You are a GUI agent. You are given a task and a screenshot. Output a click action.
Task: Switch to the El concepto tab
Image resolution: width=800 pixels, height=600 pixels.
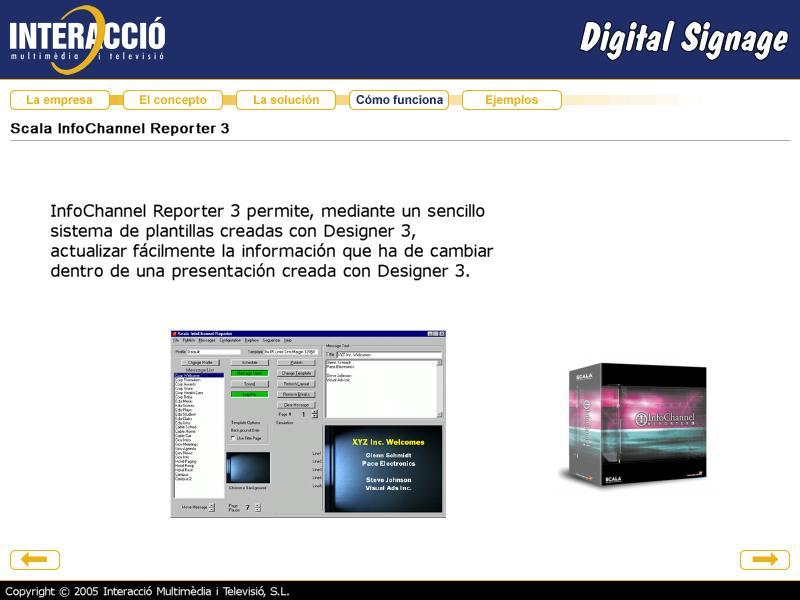tap(172, 100)
